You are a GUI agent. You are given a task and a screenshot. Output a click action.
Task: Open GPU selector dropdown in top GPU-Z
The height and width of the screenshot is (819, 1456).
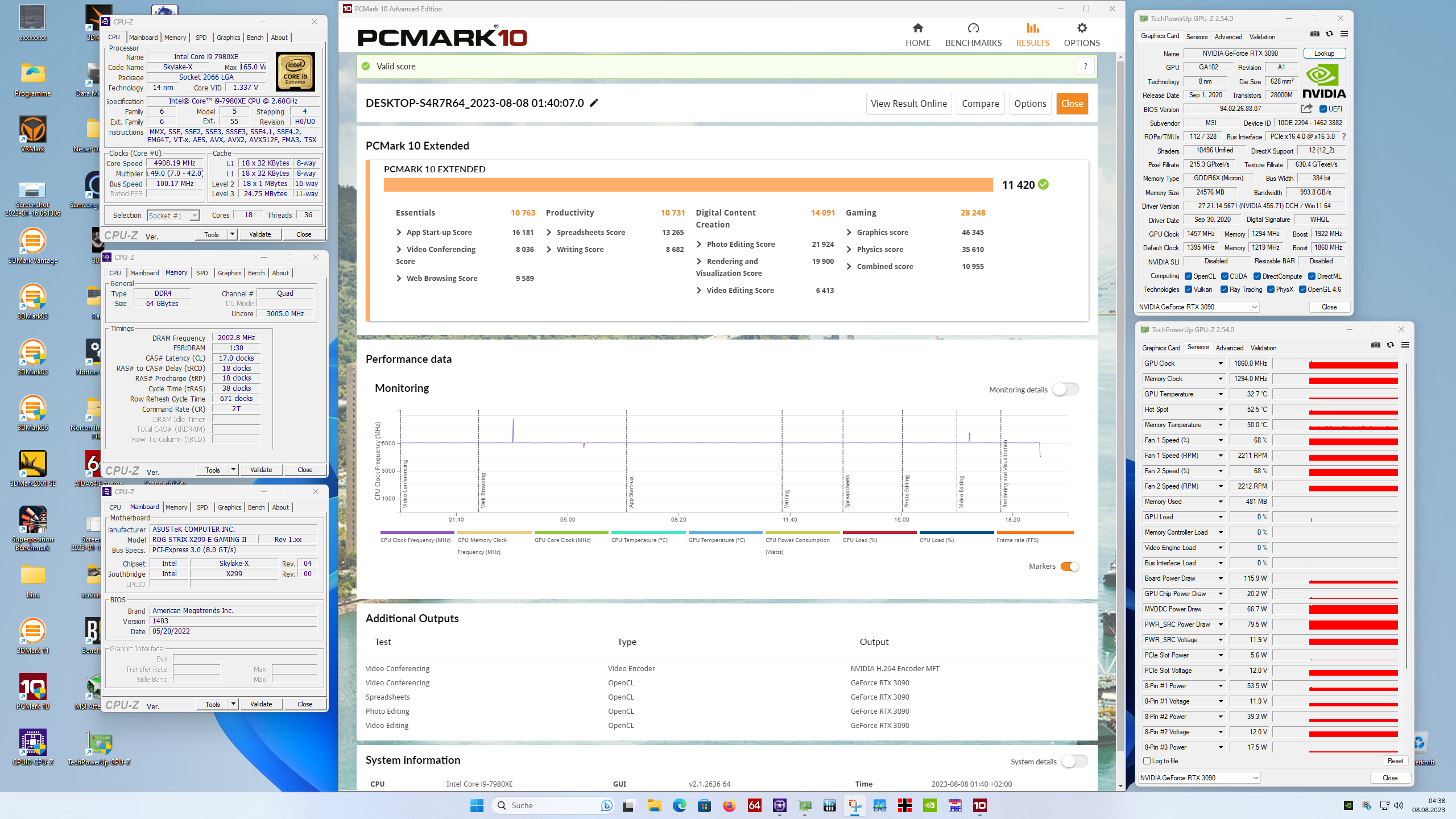pyautogui.click(x=1198, y=307)
